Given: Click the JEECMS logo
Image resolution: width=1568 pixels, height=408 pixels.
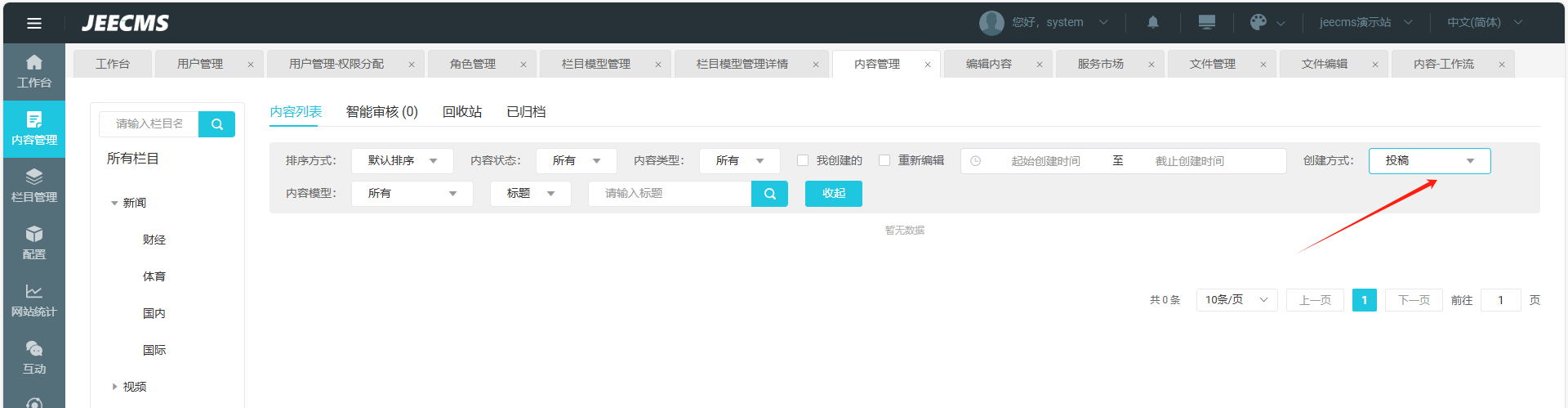Looking at the screenshot, I should tap(125, 23).
